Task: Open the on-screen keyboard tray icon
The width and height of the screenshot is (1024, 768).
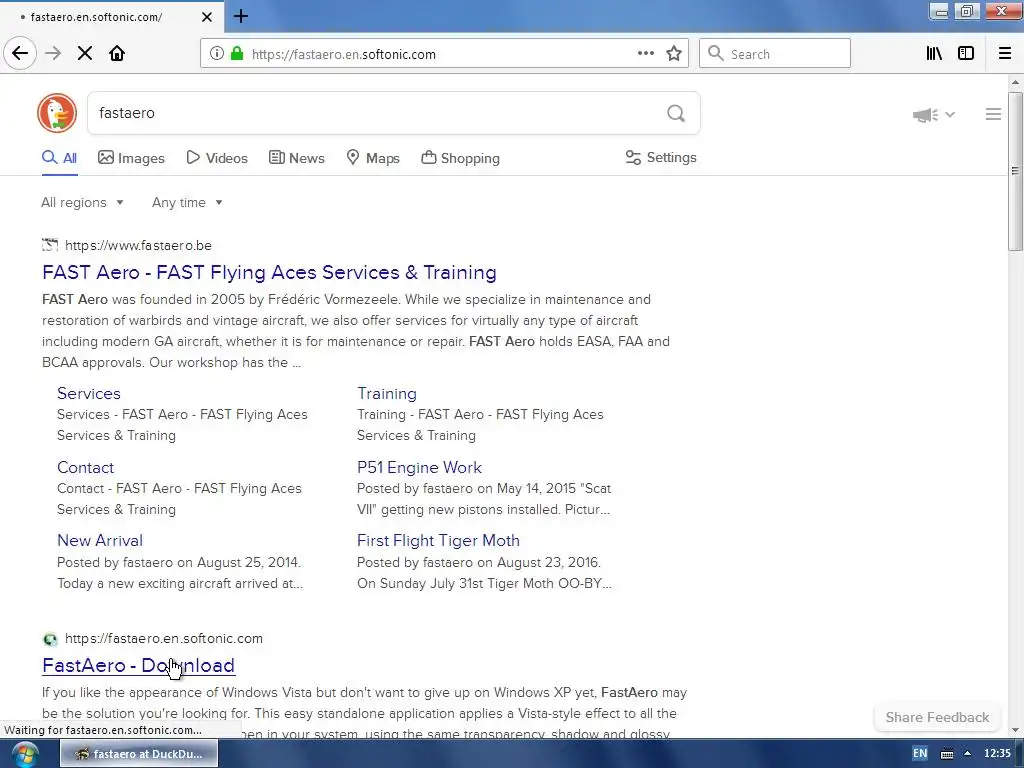Action: [947, 754]
